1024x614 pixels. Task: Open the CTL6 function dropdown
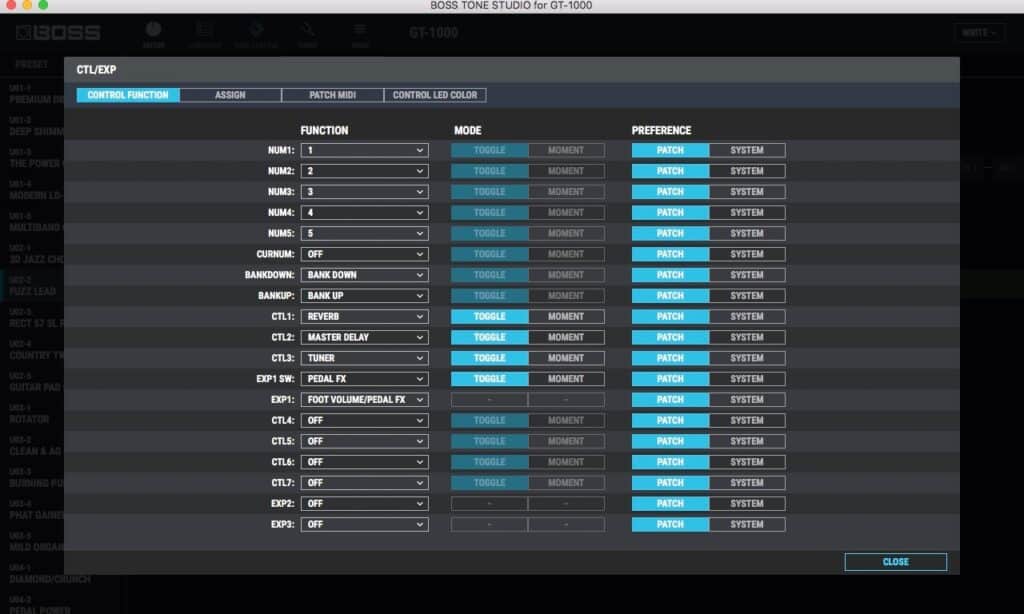(364, 462)
